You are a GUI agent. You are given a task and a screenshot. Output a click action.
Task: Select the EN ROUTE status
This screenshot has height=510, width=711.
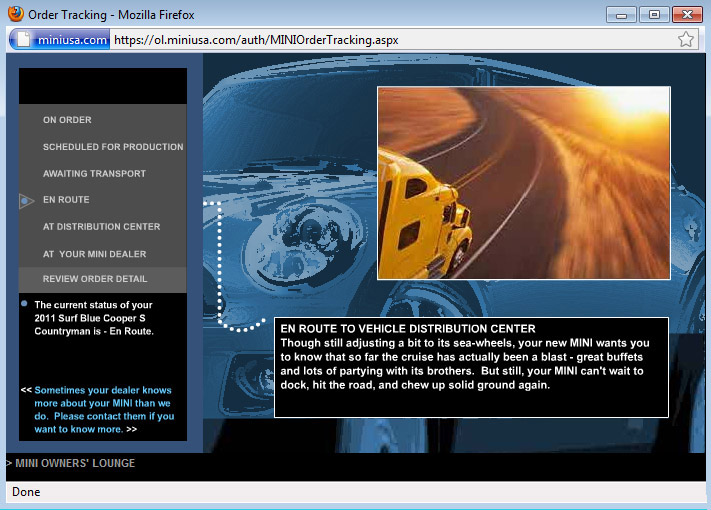point(66,200)
